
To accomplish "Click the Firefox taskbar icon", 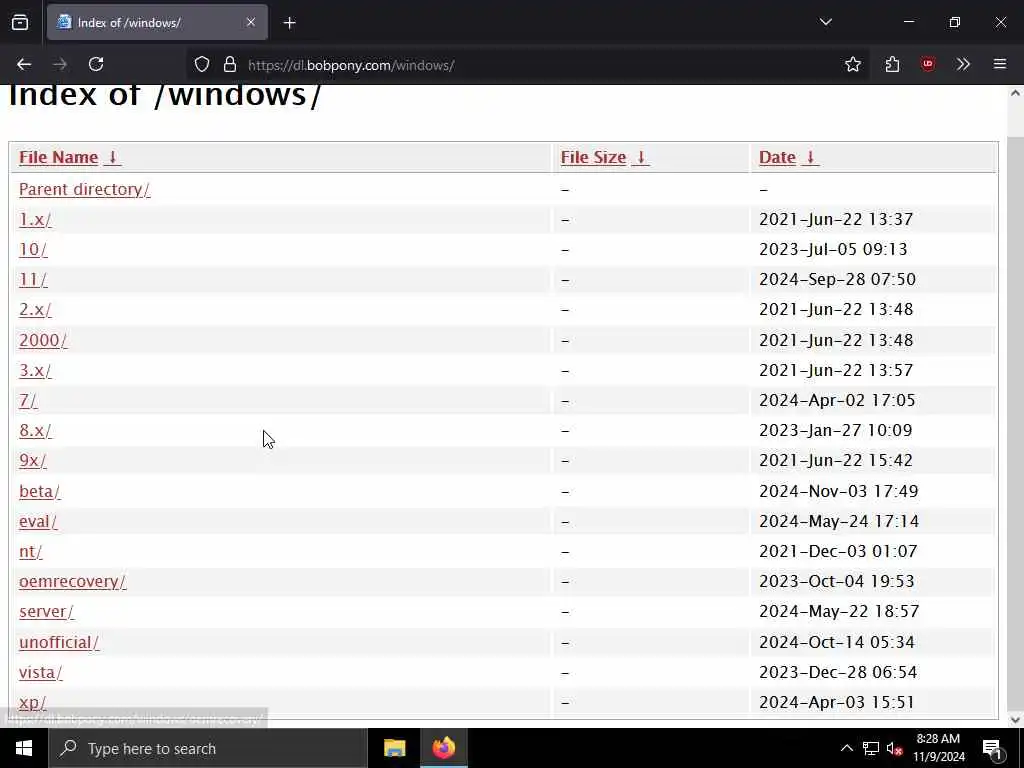I will click(443, 748).
